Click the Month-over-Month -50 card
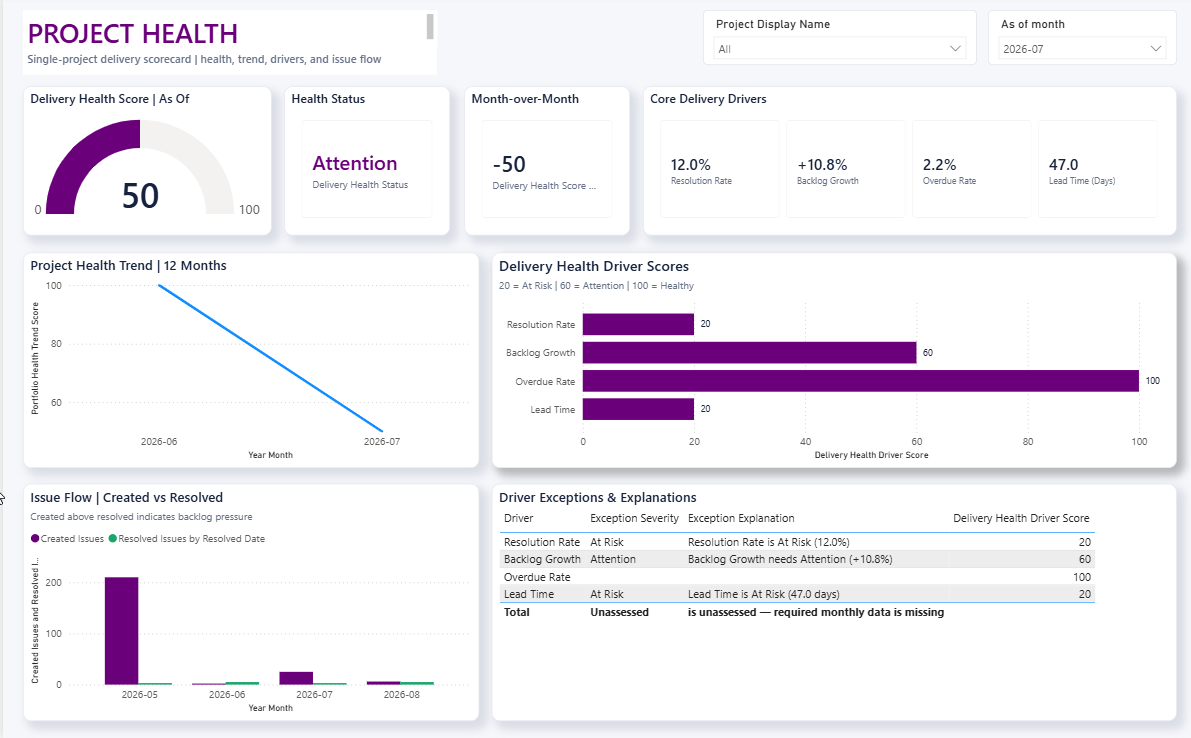This screenshot has height=738, width=1191. tap(546, 169)
